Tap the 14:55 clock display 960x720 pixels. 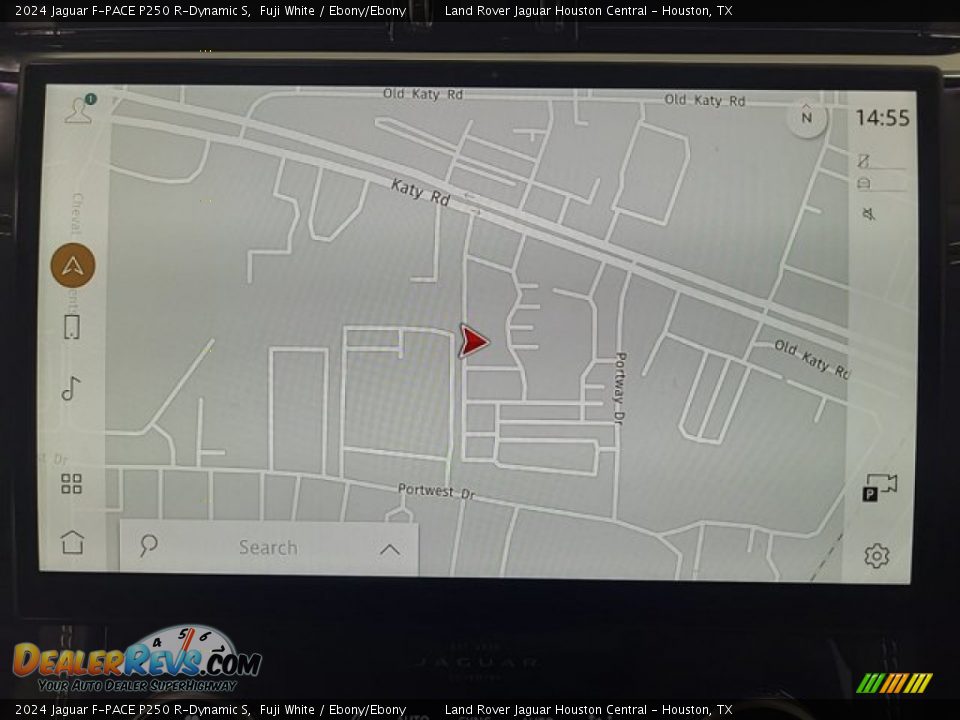coord(882,118)
